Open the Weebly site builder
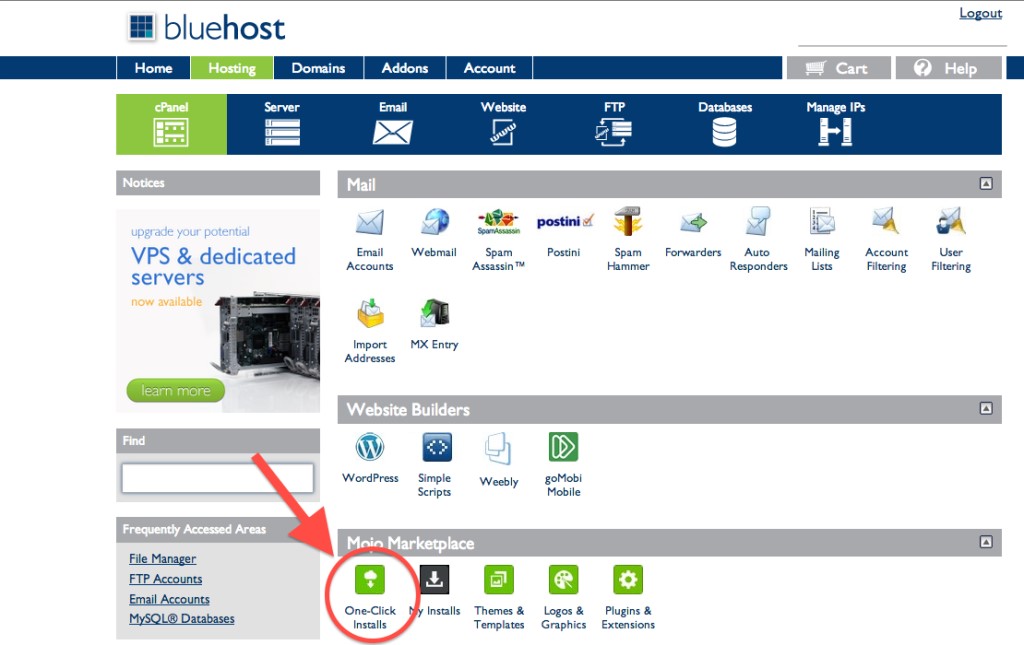The width and height of the screenshot is (1024, 645). (x=499, y=460)
